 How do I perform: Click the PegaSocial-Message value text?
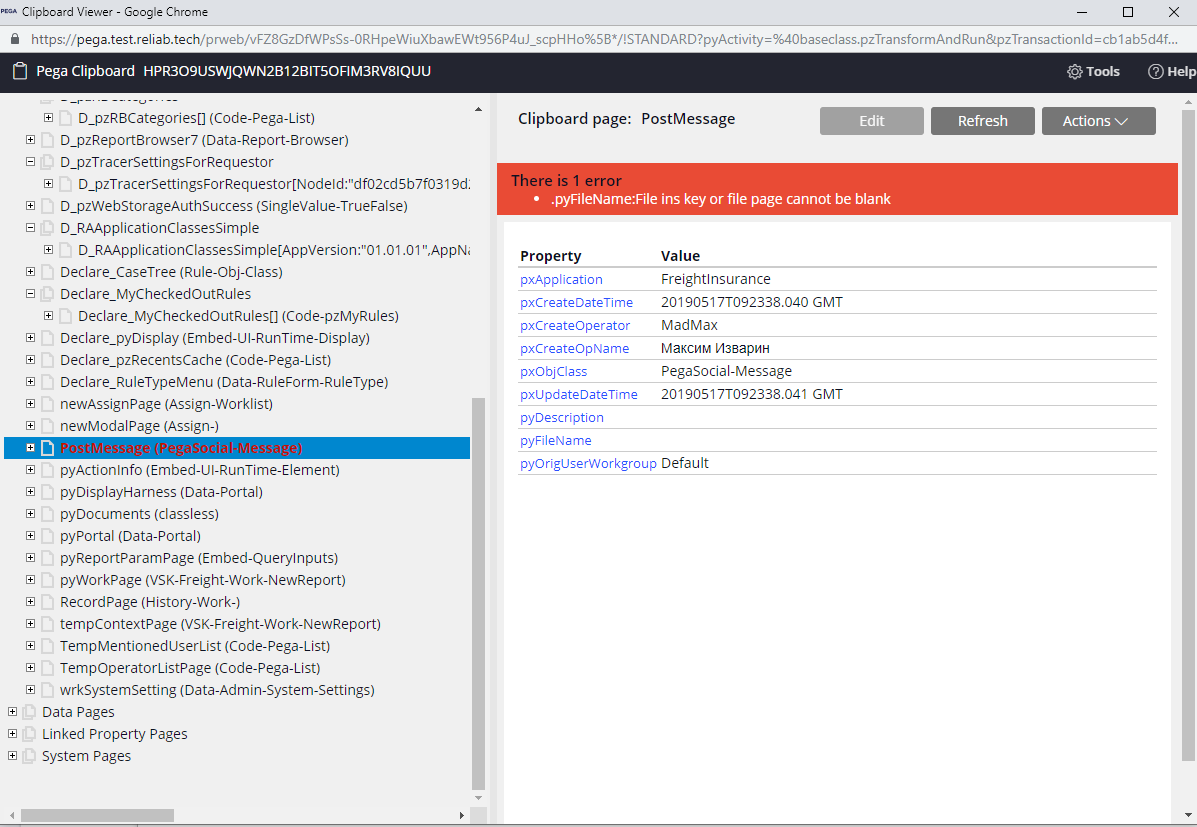coord(726,371)
